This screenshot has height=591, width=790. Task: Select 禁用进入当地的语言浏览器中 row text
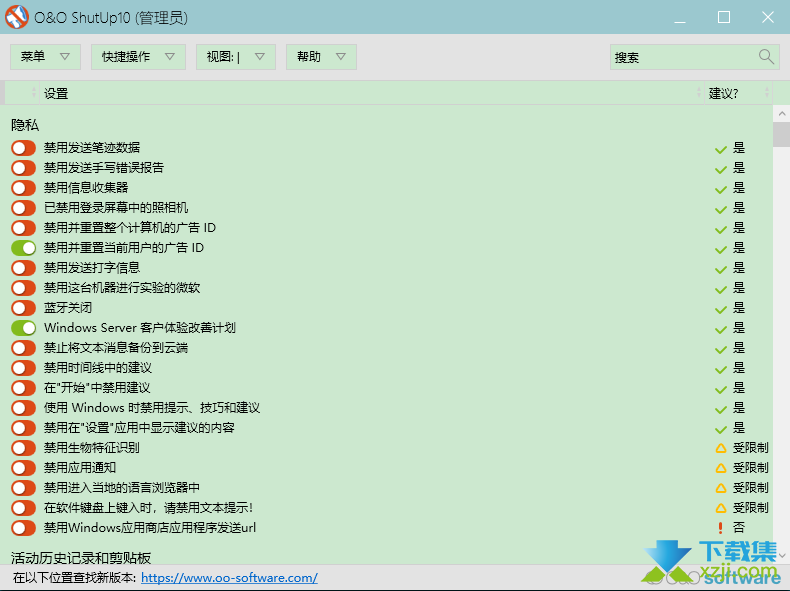click(122, 488)
